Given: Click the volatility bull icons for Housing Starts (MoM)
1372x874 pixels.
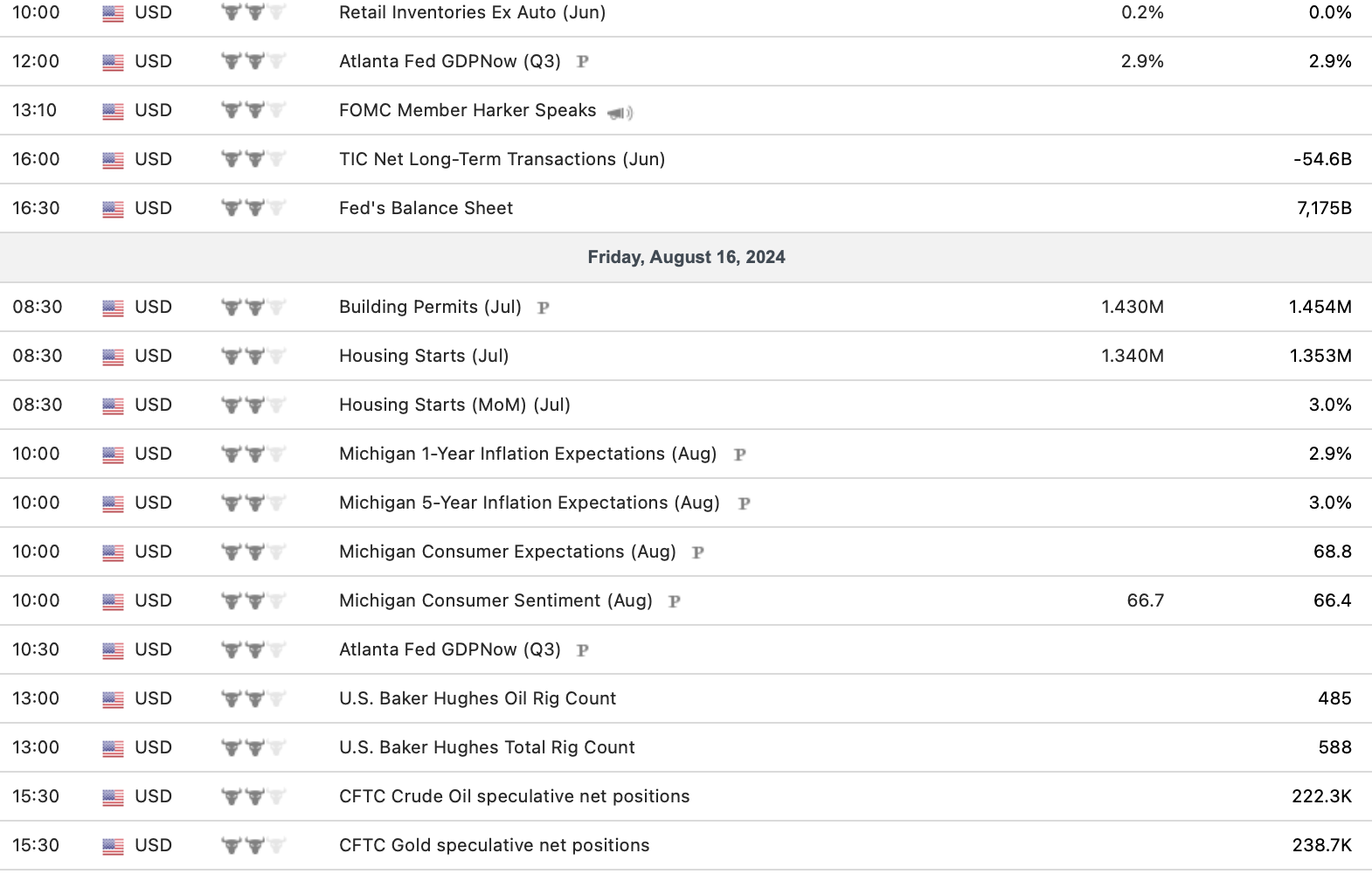Looking at the screenshot, I should coord(253,406).
